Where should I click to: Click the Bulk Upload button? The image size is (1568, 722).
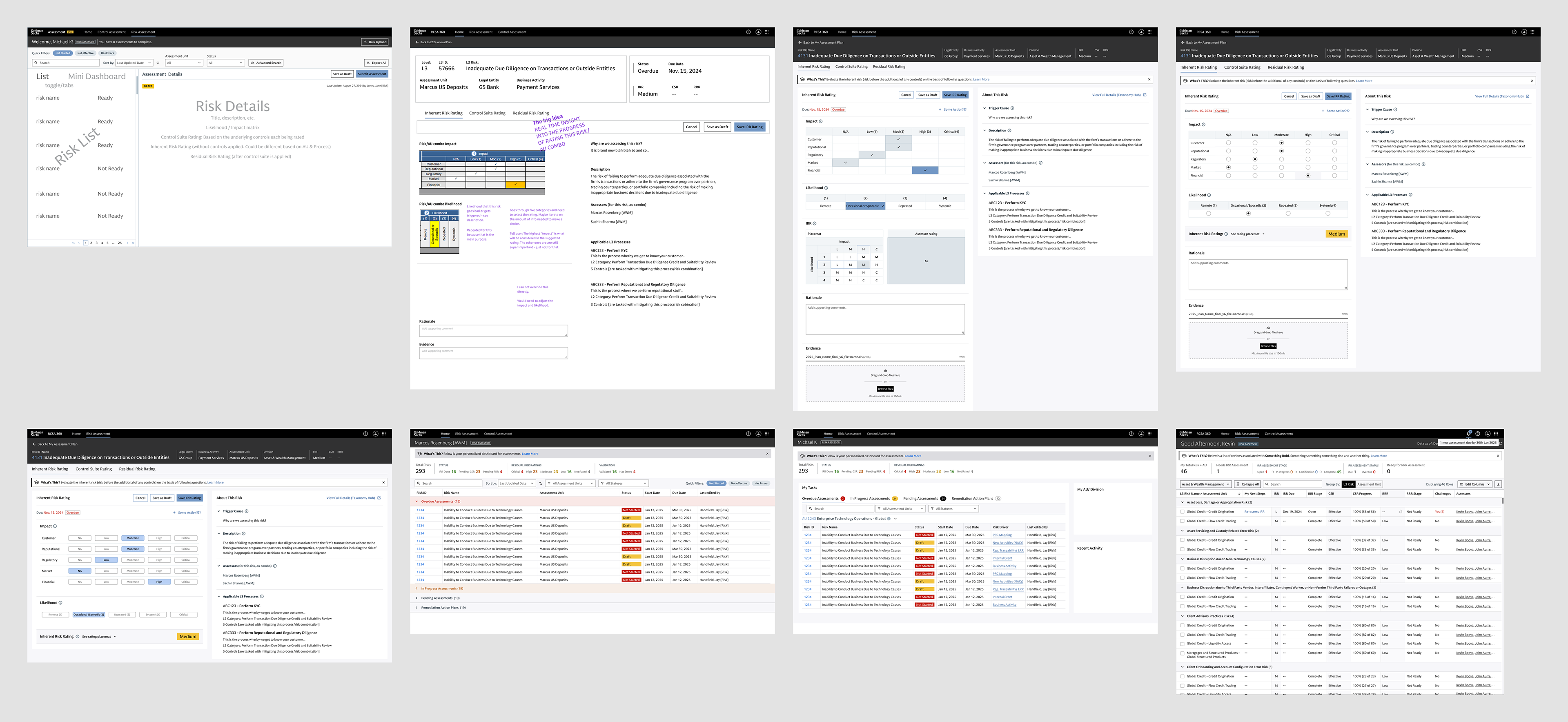click(374, 42)
